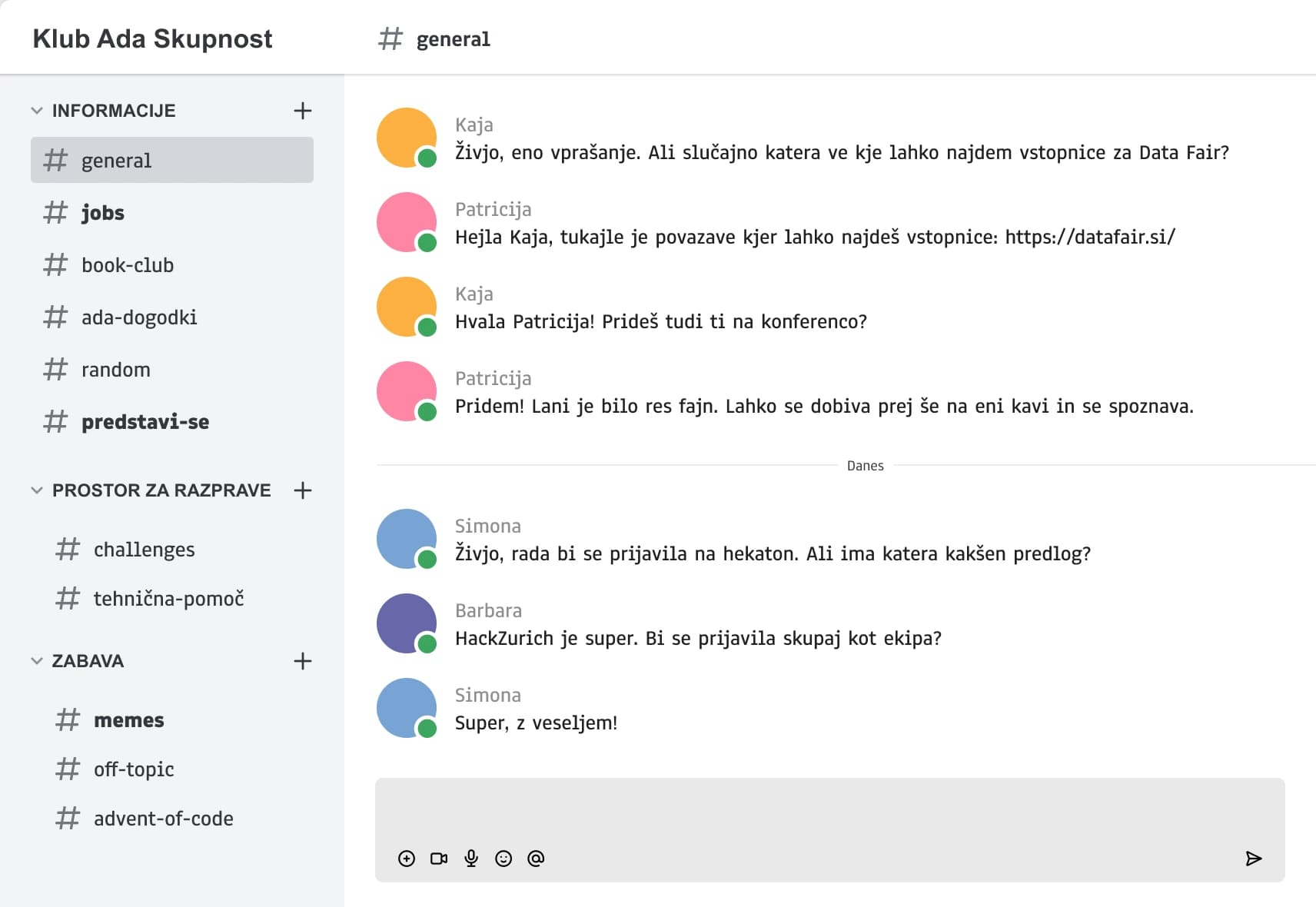The height and width of the screenshot is (907, 1316).
Task: Add a channel to INFORMACIJE section
Action: 303,111
